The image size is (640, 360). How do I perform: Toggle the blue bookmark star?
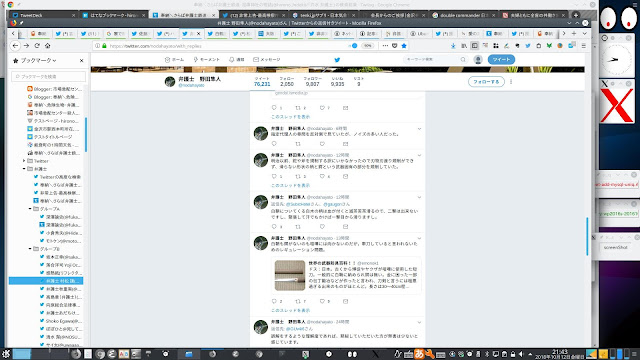tap(404, 46)
